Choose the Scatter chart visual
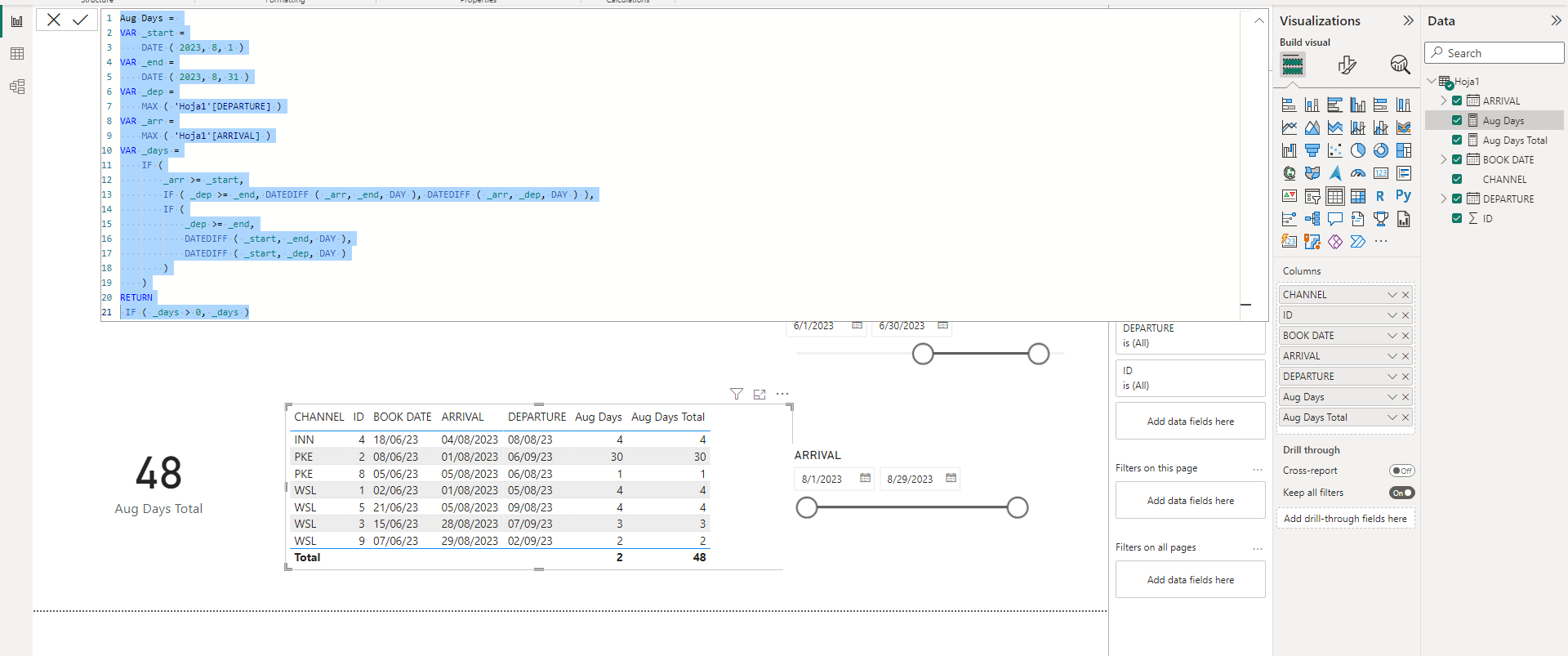Viewport: 1568px width, 656px height. [x=1335, y=150]
